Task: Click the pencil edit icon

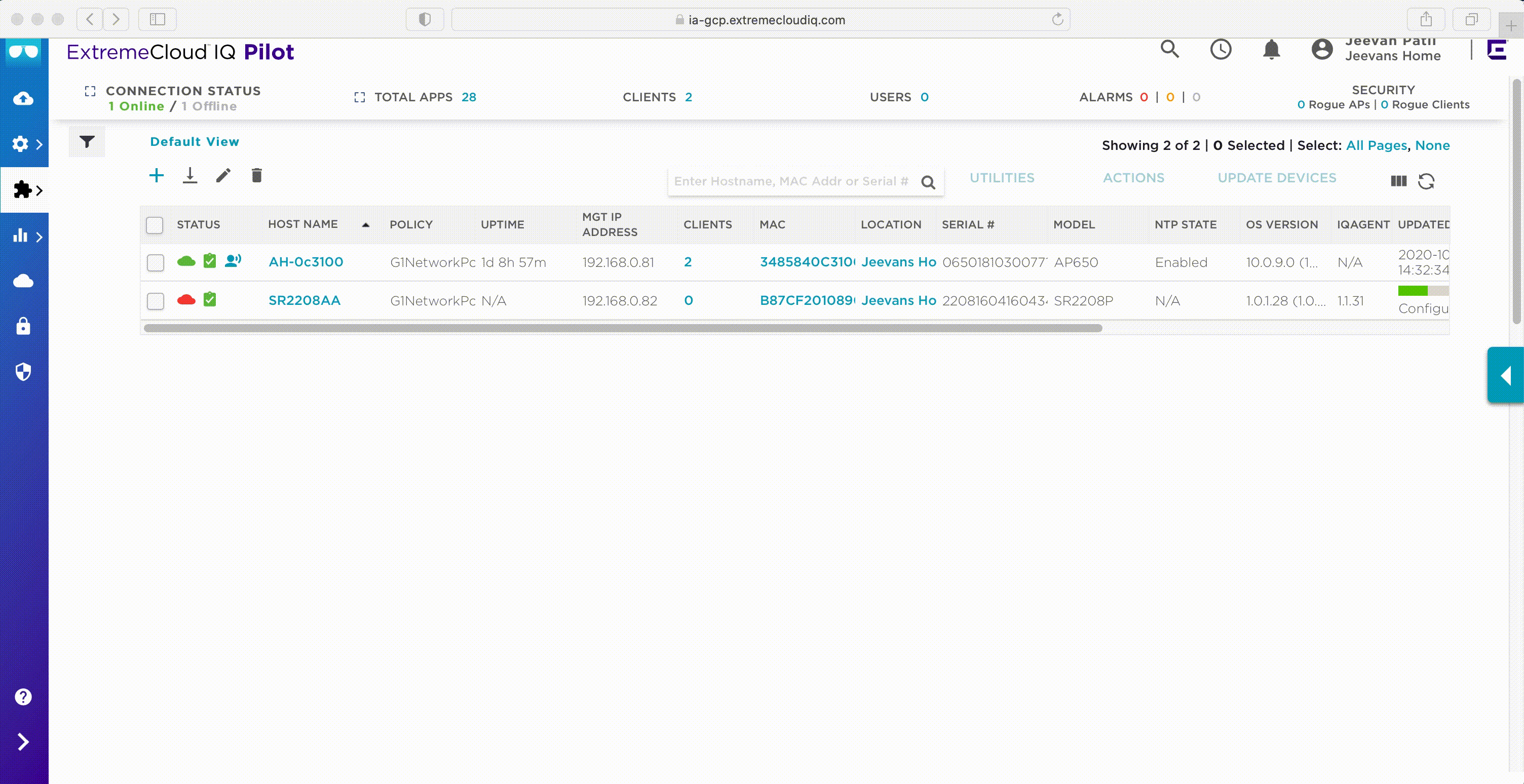Action: click(x=223, y=176)
